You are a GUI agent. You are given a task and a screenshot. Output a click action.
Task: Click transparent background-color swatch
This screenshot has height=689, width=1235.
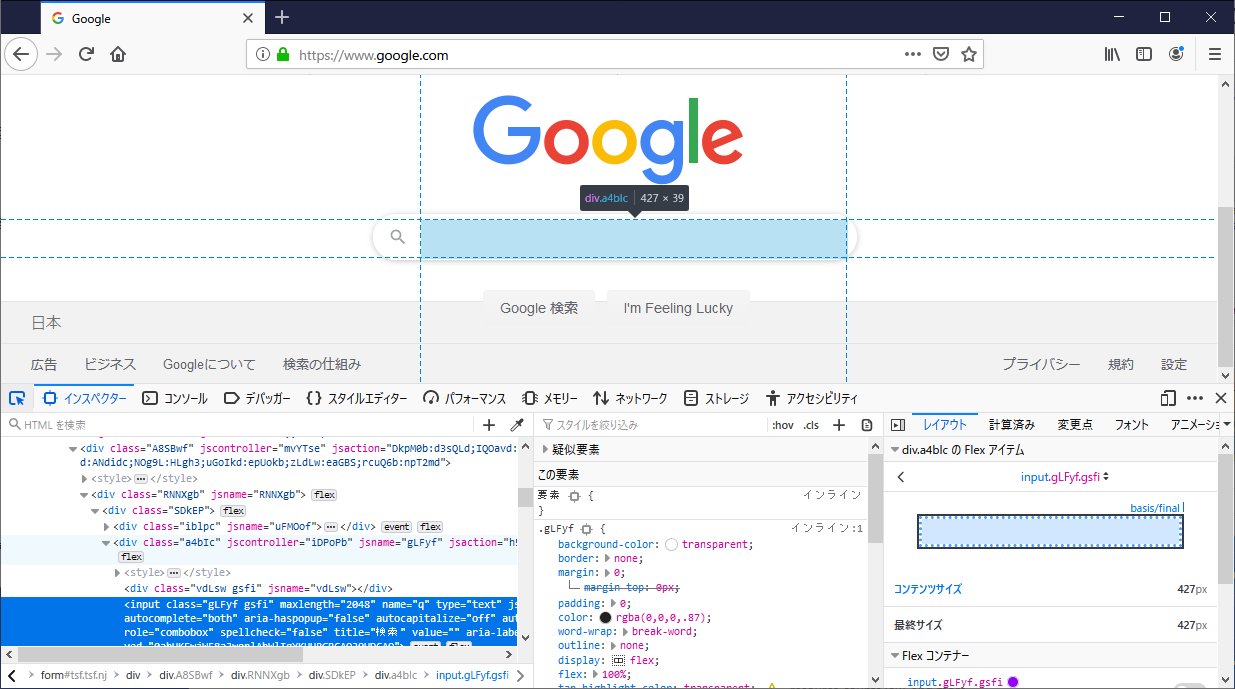pyautogui.click(x=672, y=544)
